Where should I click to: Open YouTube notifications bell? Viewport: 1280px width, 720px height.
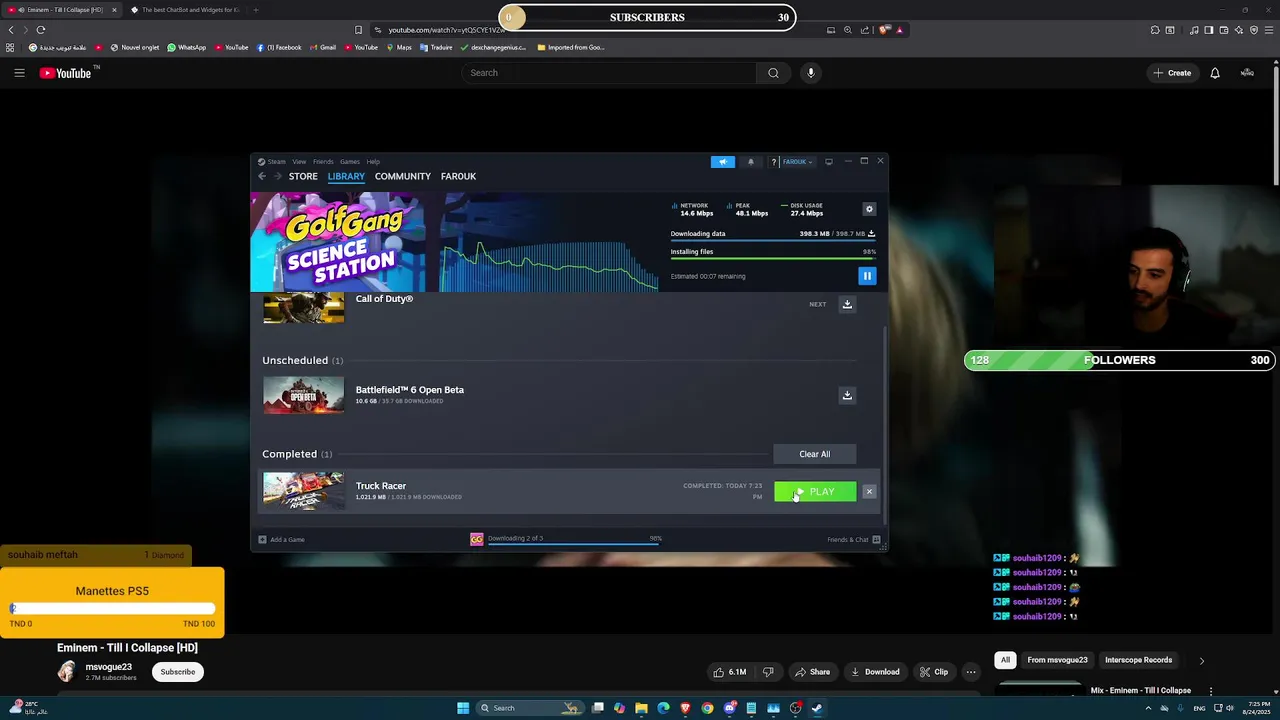(1215, 73)
